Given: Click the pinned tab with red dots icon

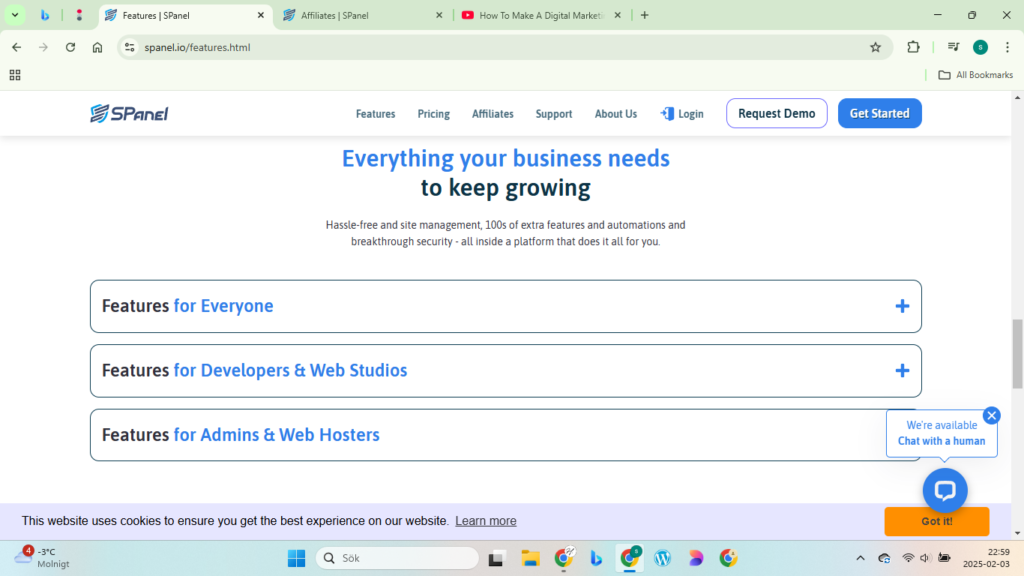Looking at the screenshot, I should 80,15.
